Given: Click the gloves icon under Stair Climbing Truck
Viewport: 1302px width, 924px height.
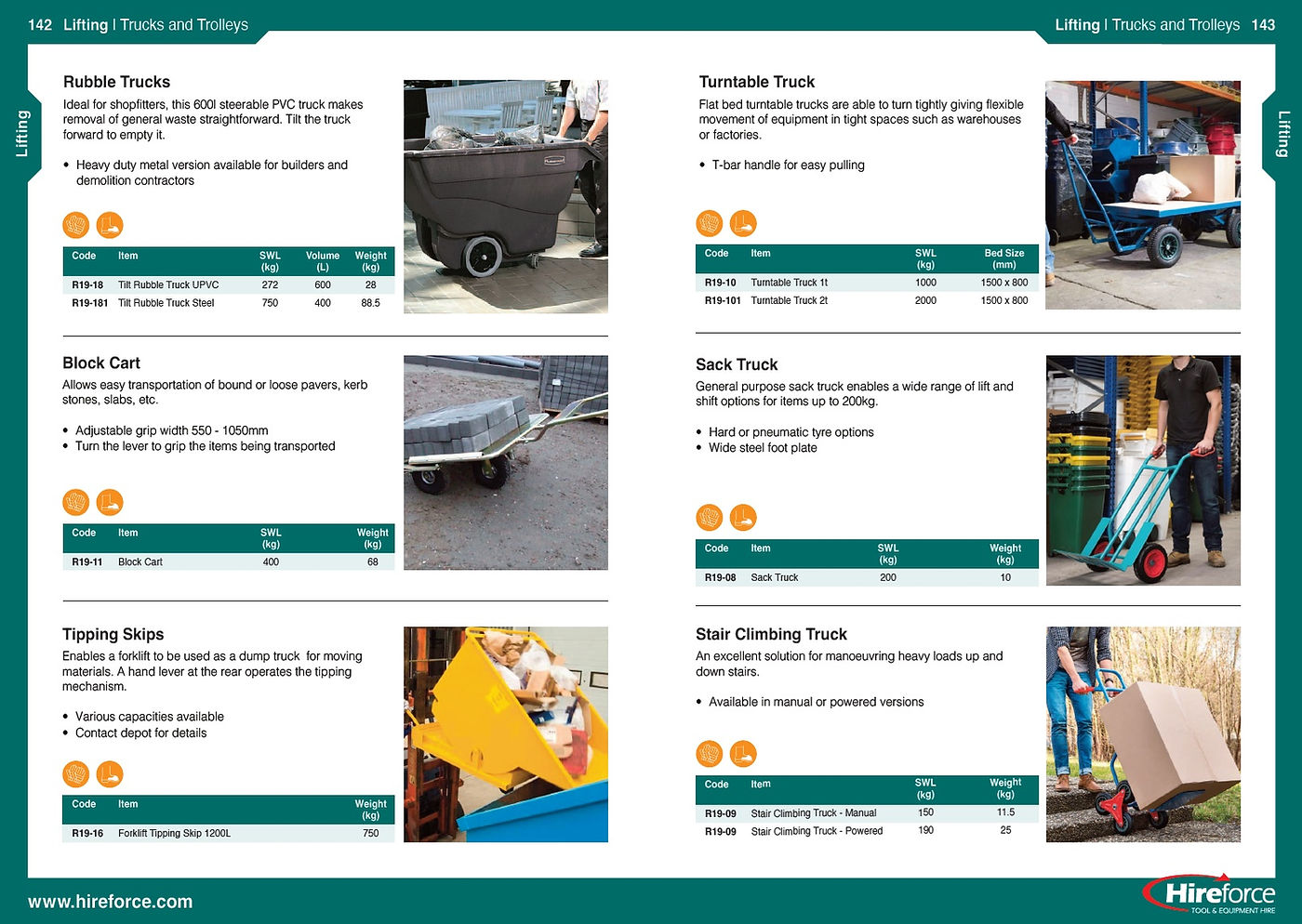Looking at the screenshot, I should [x=710, y=753].
